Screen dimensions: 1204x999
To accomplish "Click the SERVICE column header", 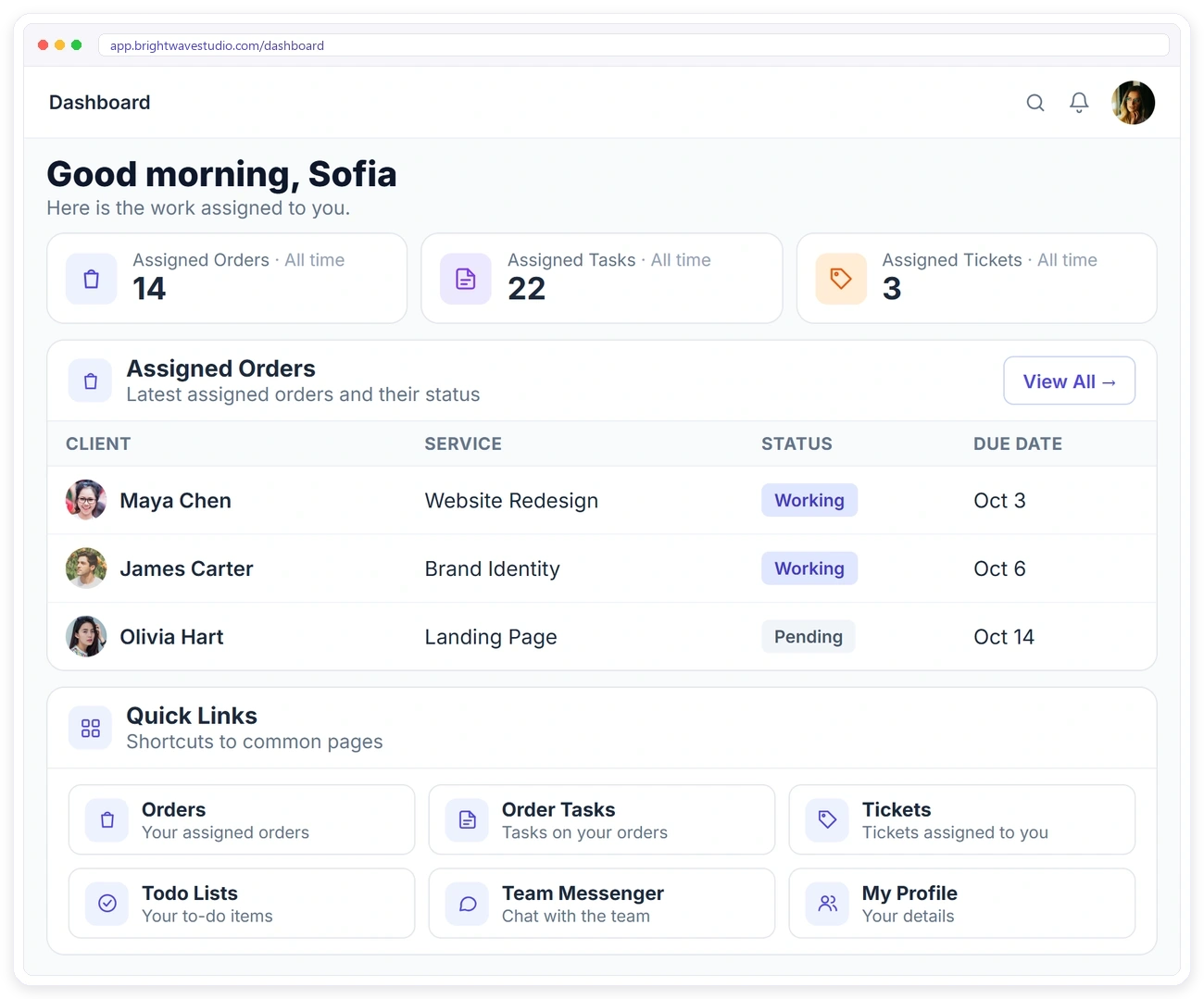I will 463,443.
